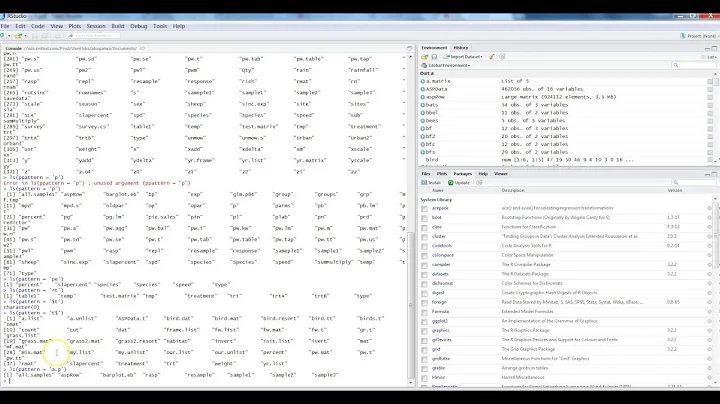Click the Save workspace icon in Environment pane
The width and height of the screenshot is (720, 404).
[434, 57]
